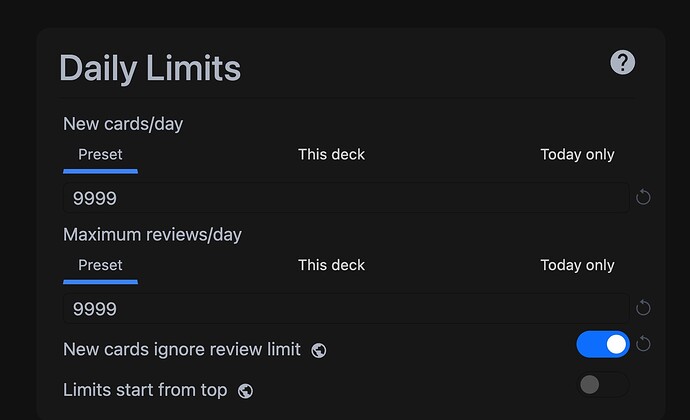Screen dimensions: 690x420
Task: Focus the New cards/day number field
Action: click(345, 198)
